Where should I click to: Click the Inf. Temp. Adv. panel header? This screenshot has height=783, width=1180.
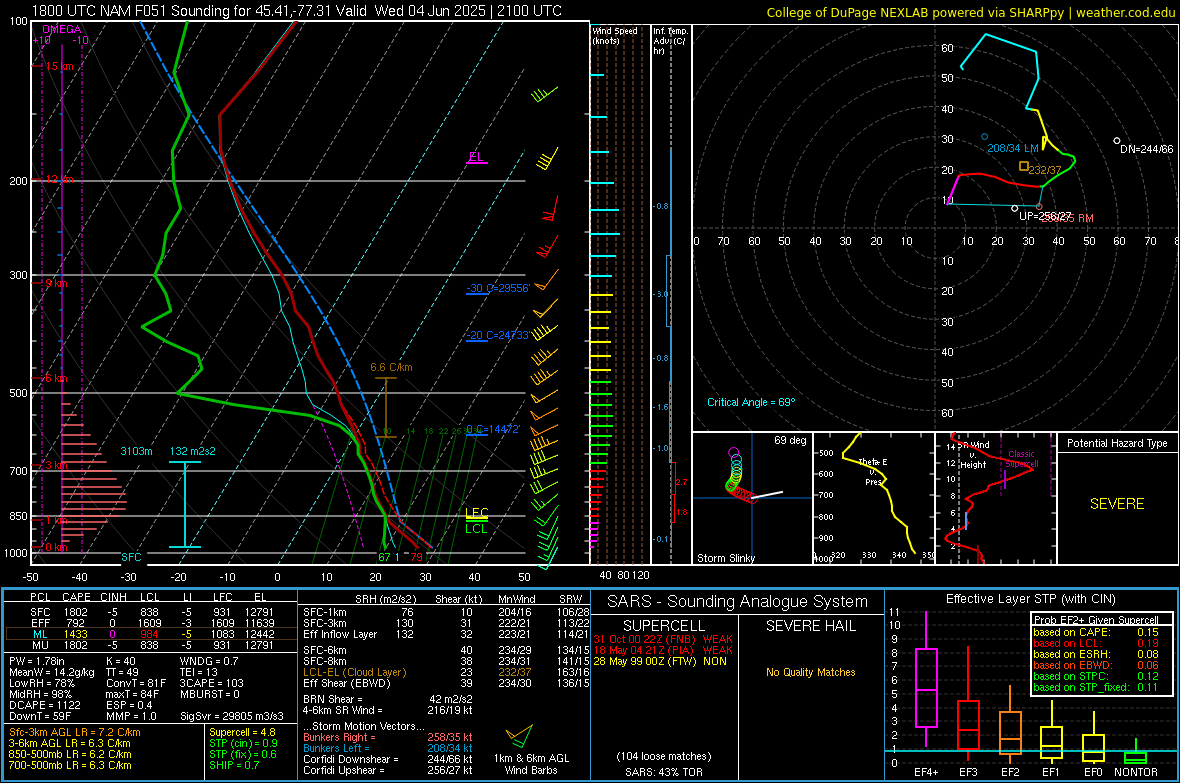coord(670,41)
